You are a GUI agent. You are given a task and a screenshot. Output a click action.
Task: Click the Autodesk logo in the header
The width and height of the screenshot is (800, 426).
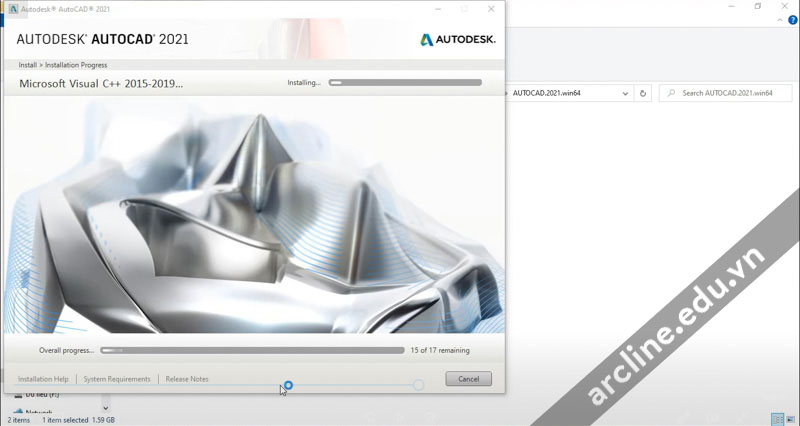457,40
